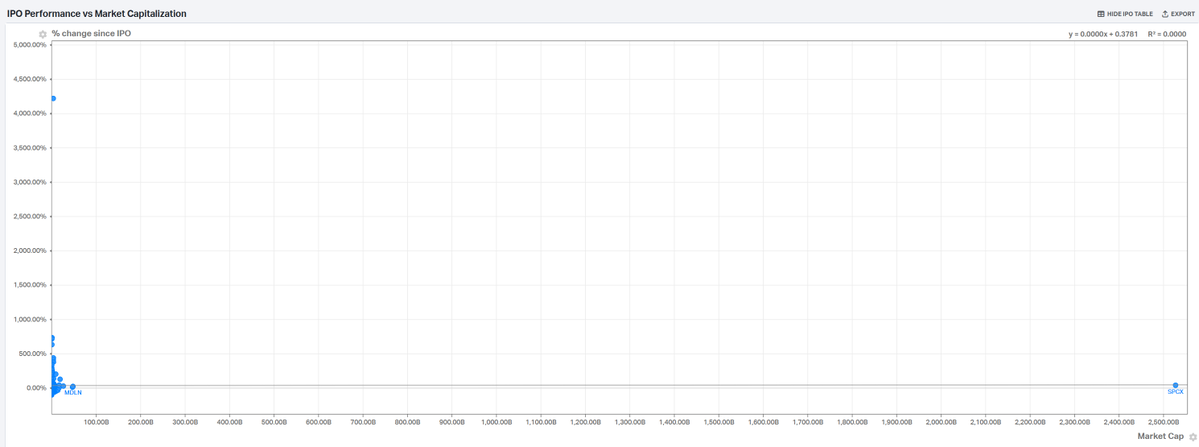1199x447 pixels.
Task: Click the MDLN ticker label
Action: 73,392
